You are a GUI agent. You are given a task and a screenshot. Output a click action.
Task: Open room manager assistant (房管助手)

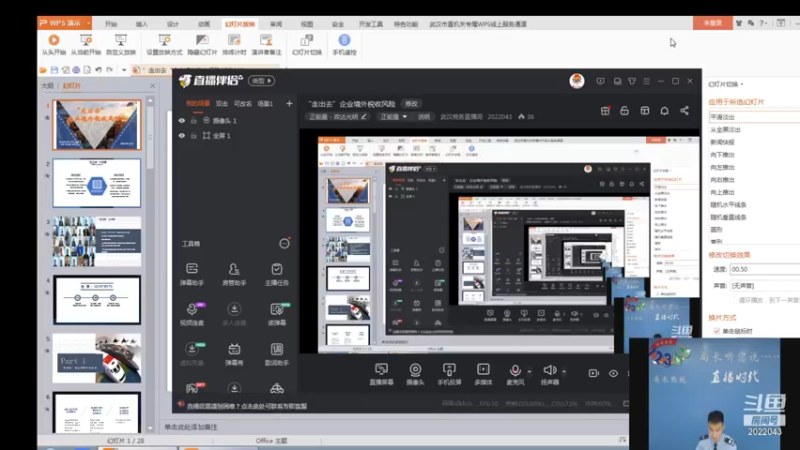(x=234, y=274)
